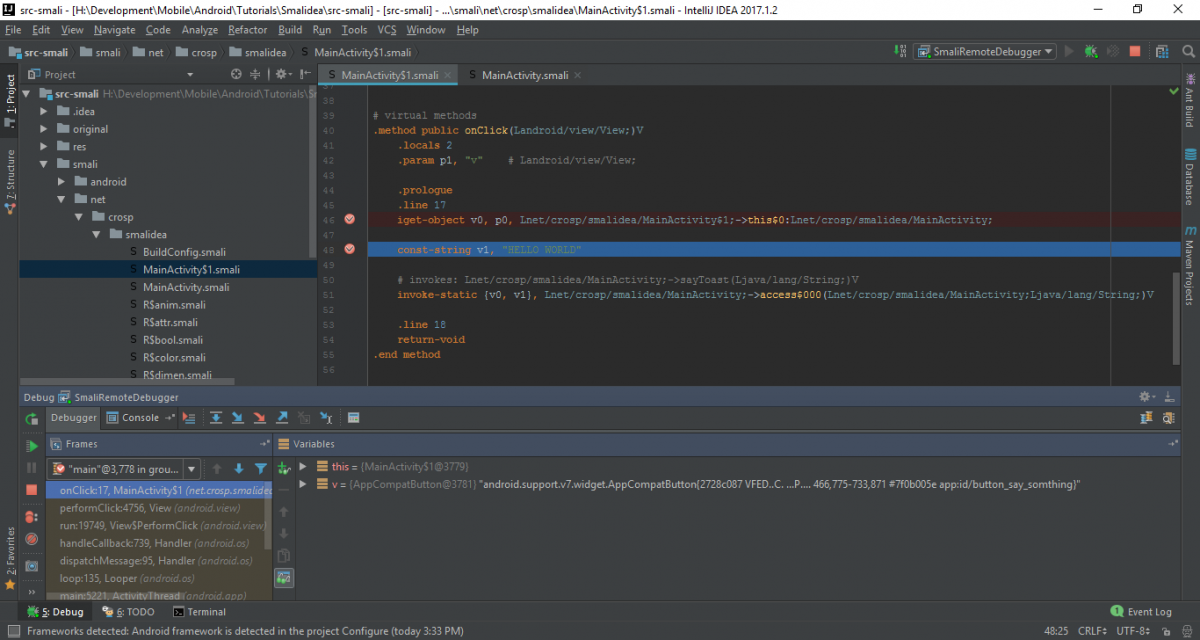Open the Ant Build side panel
This screenshot has width=1200, height=640.
1190,99
